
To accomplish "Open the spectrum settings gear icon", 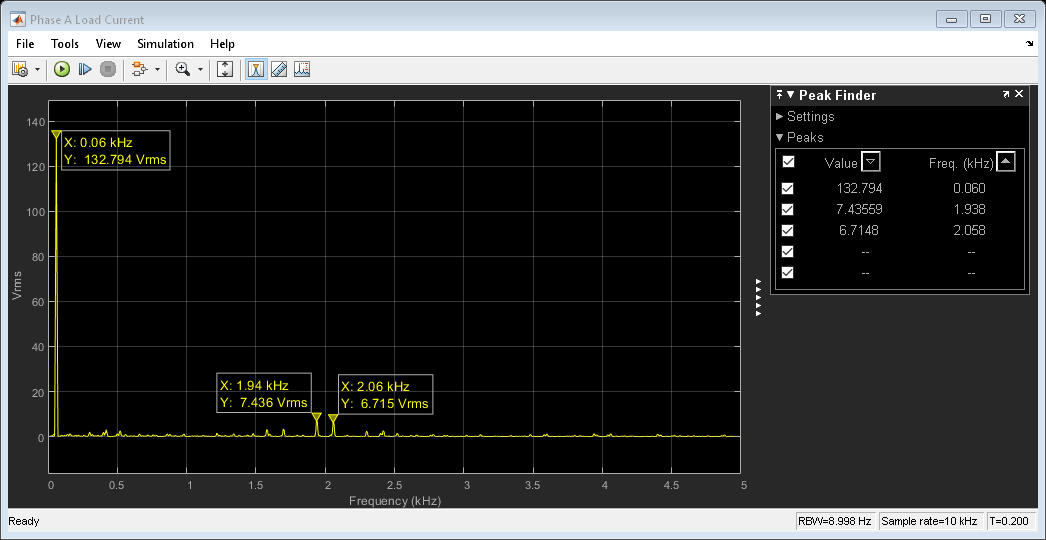I will (x=21, y=69).
